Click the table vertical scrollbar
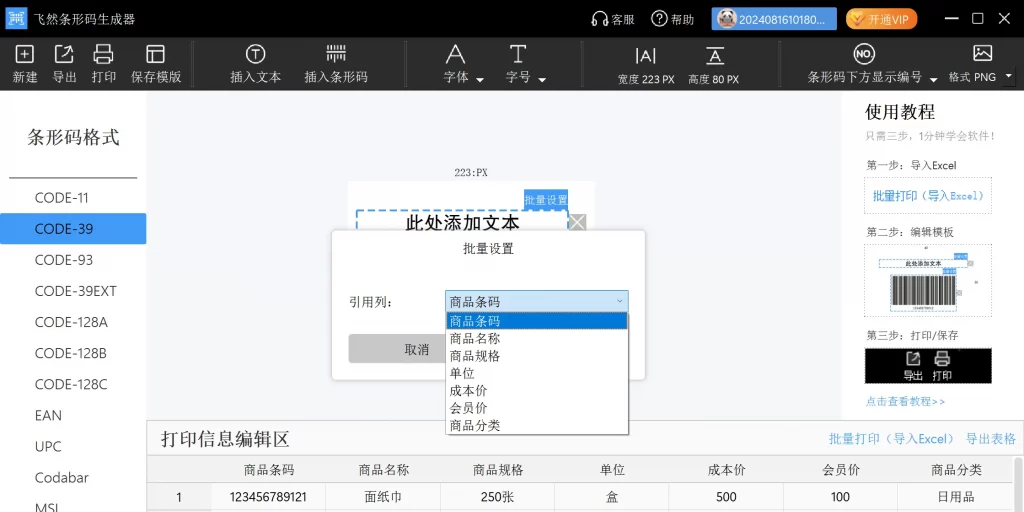The width and height of the screenshot is (1024, 512). [x=1018, y=485]
